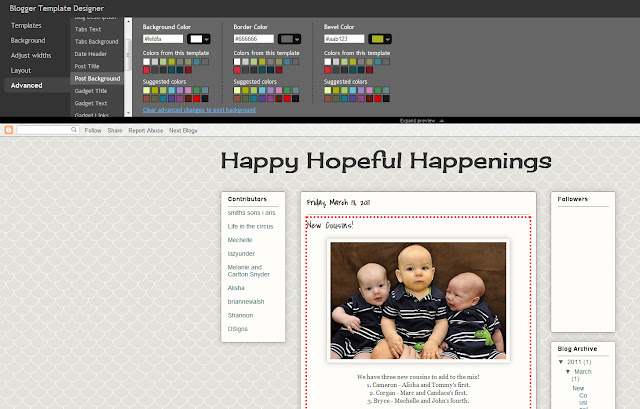This screenshot has width=640, height=409.
Task: Pick pink suggested swatch under Background Color
Action: pyautogui.click(x=188, y=90)
